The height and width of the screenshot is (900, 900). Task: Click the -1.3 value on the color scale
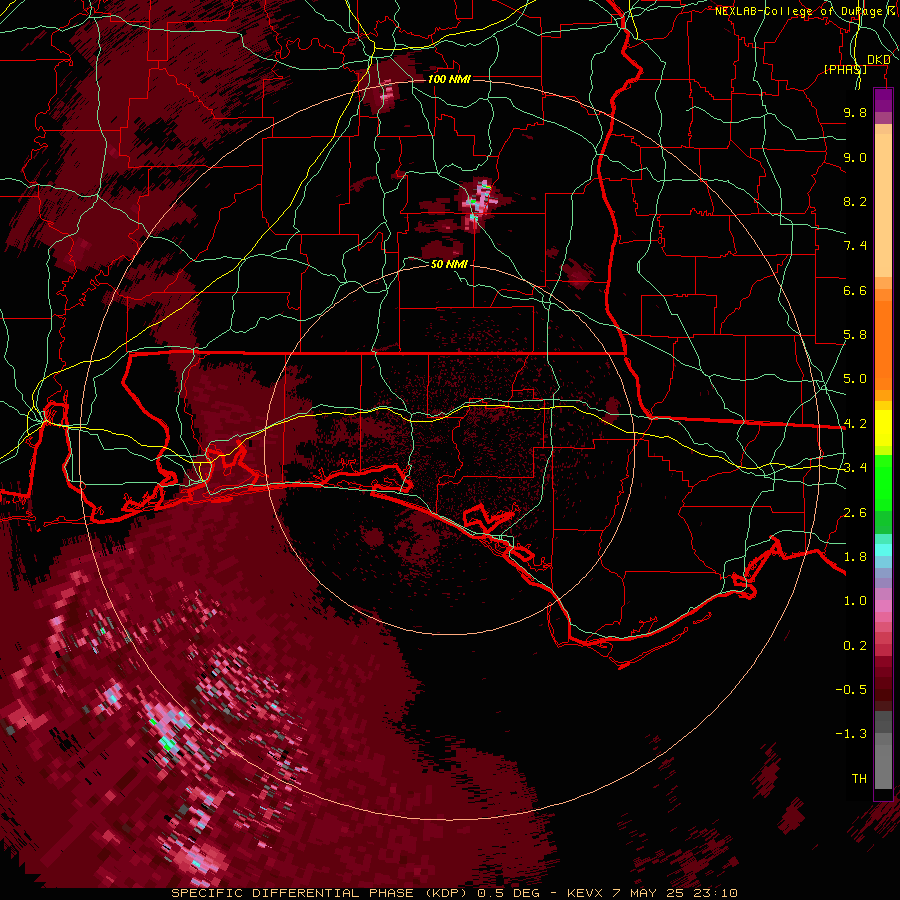851,734
